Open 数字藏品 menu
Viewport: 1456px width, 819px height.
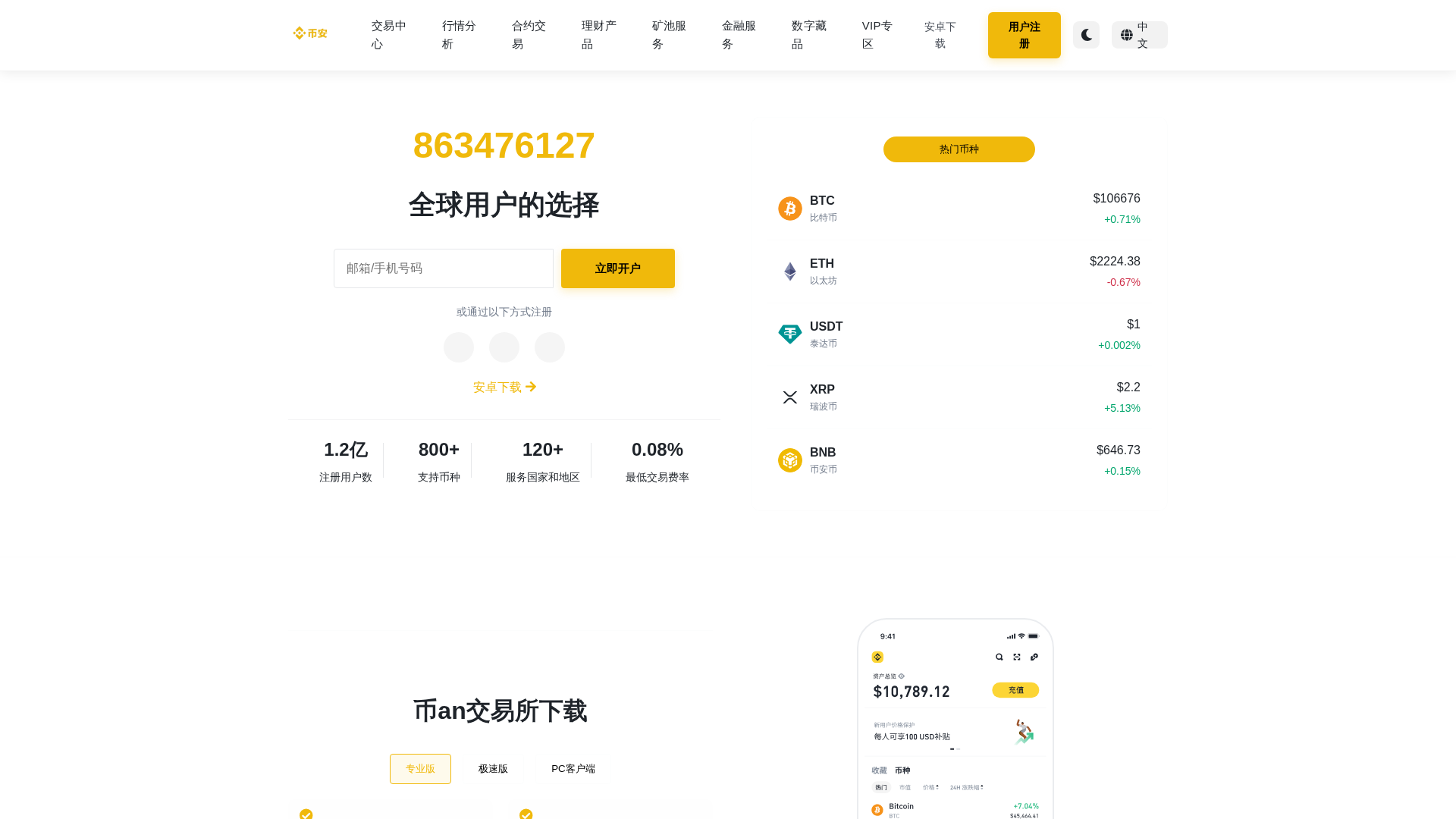809,35
